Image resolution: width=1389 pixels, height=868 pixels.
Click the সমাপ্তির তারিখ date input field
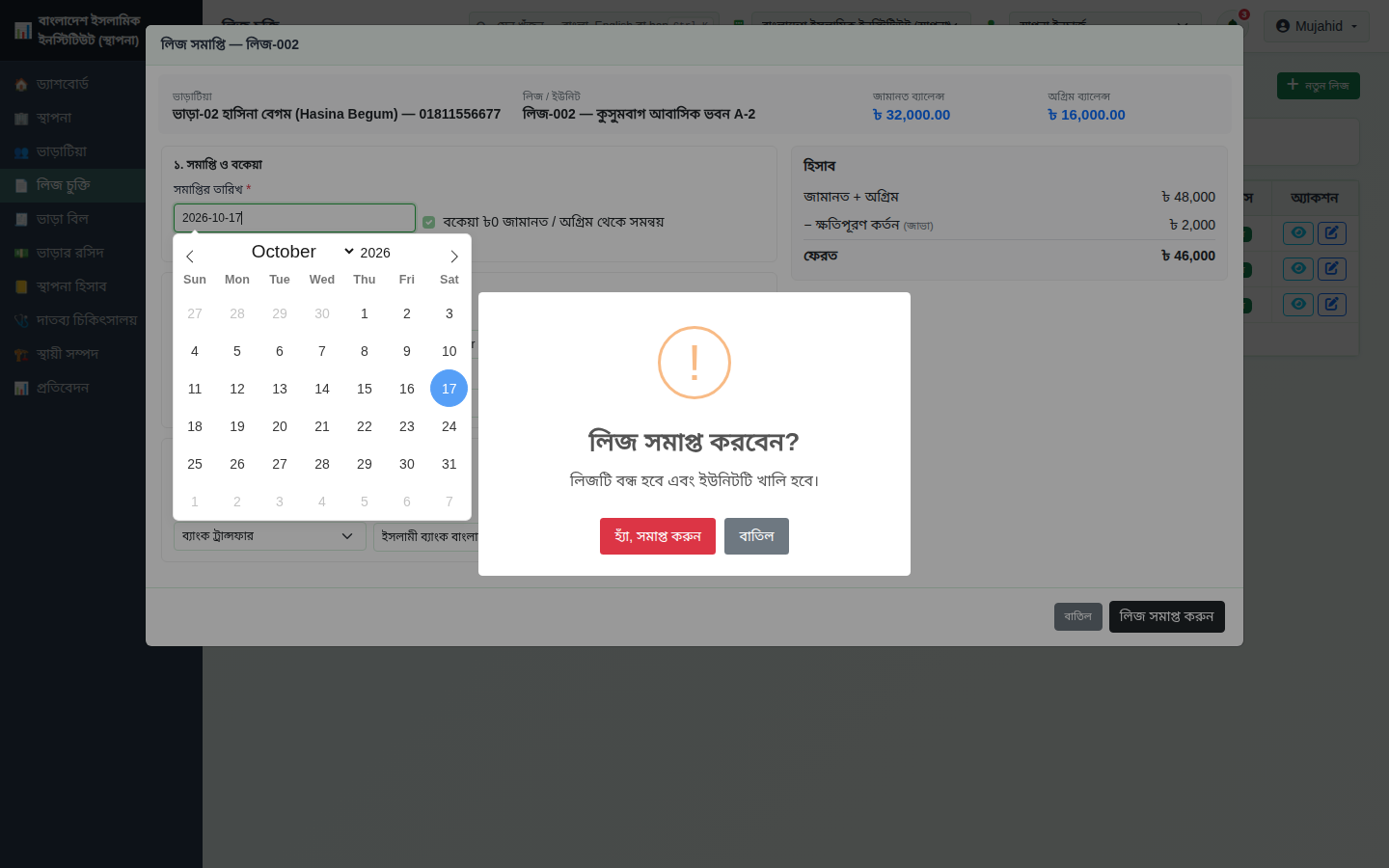(x=294, y=218)
